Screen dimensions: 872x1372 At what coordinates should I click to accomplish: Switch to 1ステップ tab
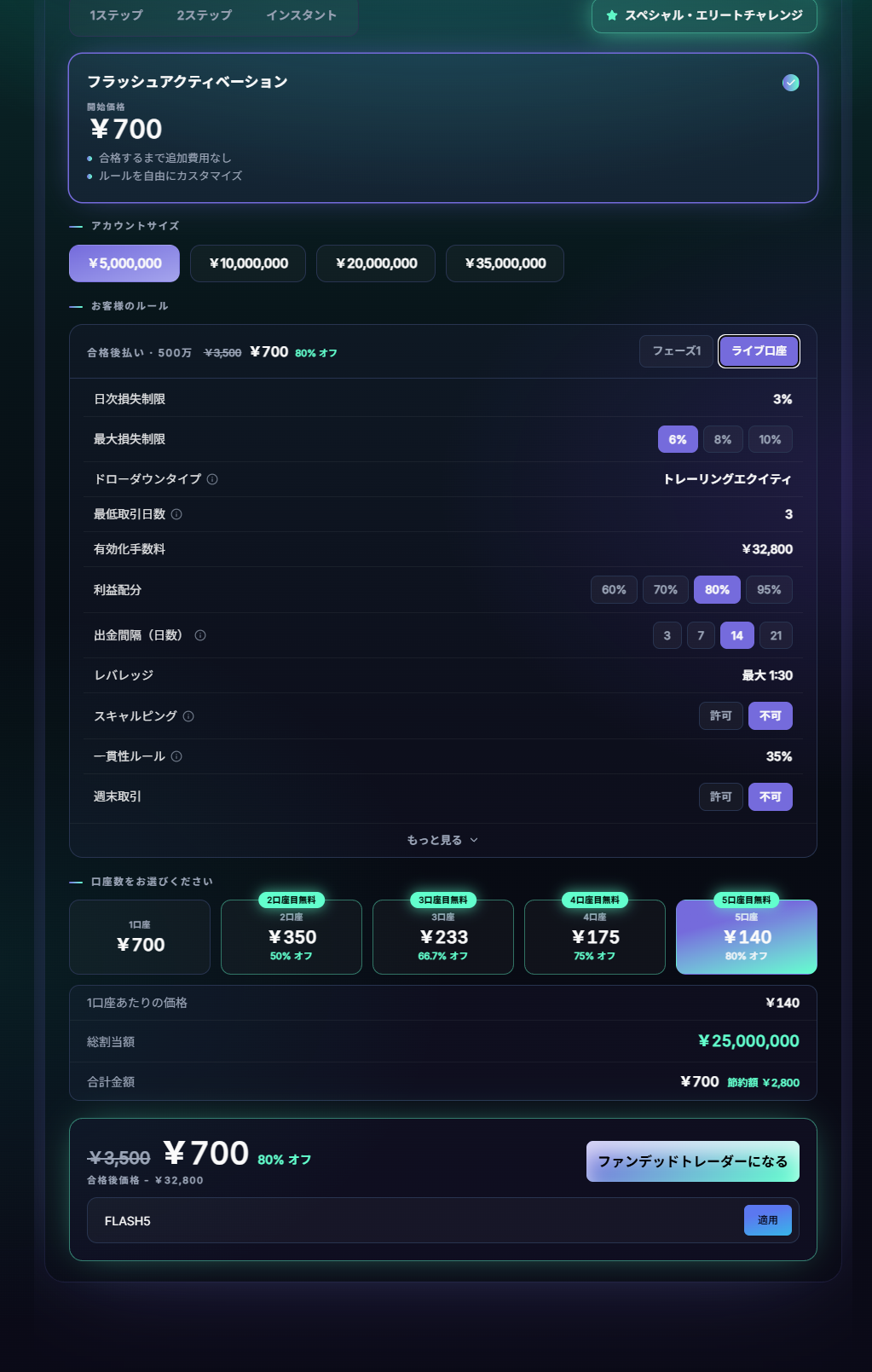point(116,15)
